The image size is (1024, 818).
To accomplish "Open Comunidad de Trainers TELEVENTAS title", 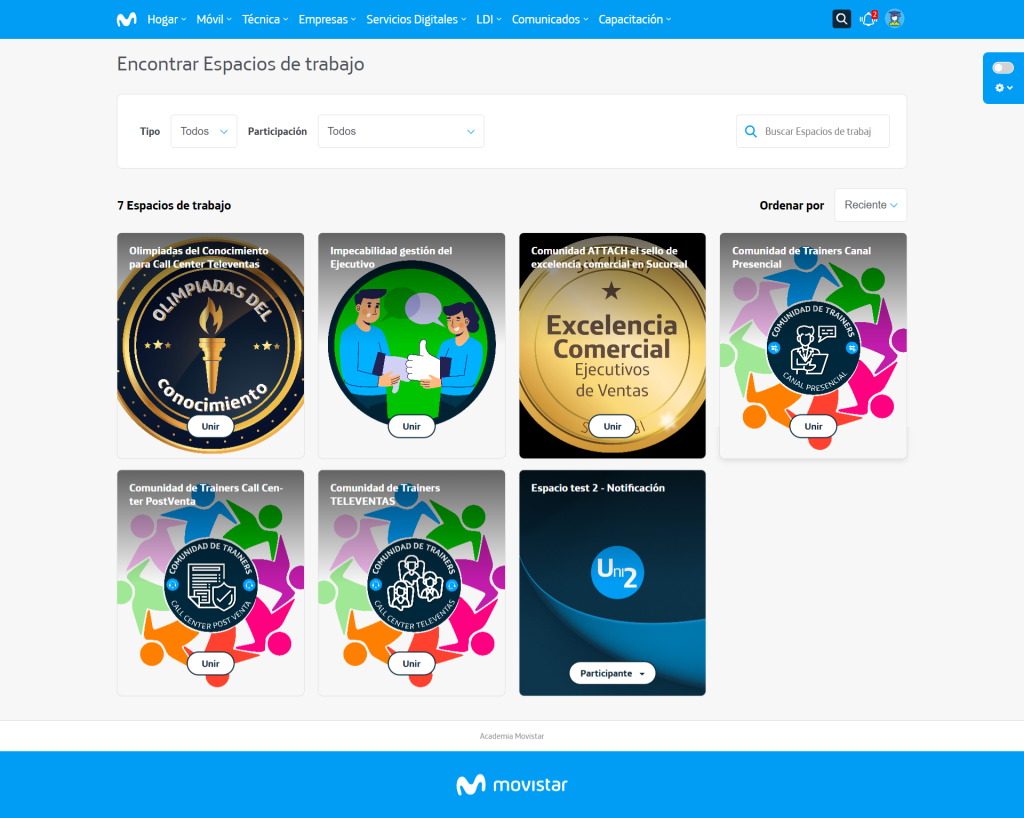I will (385, 494).
